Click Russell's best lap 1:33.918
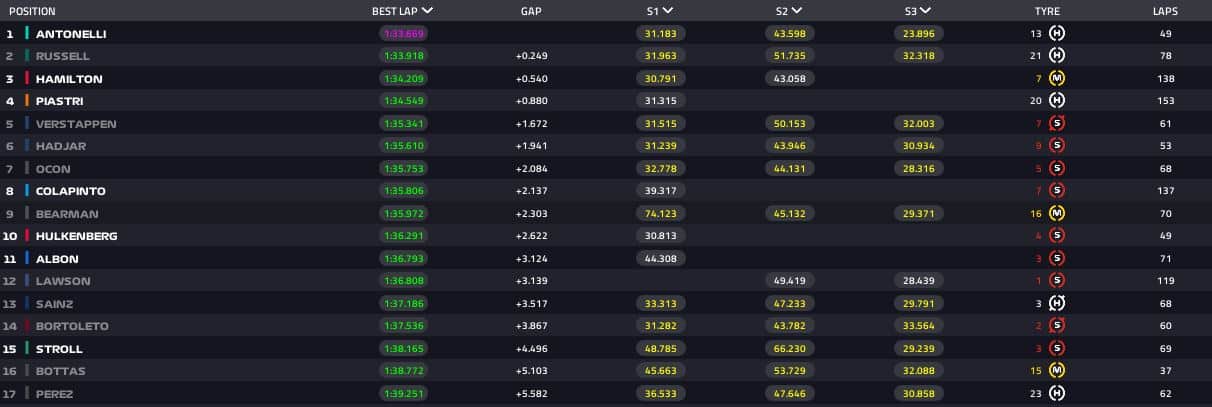The width and height of the screenshot is (1212, 407). click(x=402, y=56)
